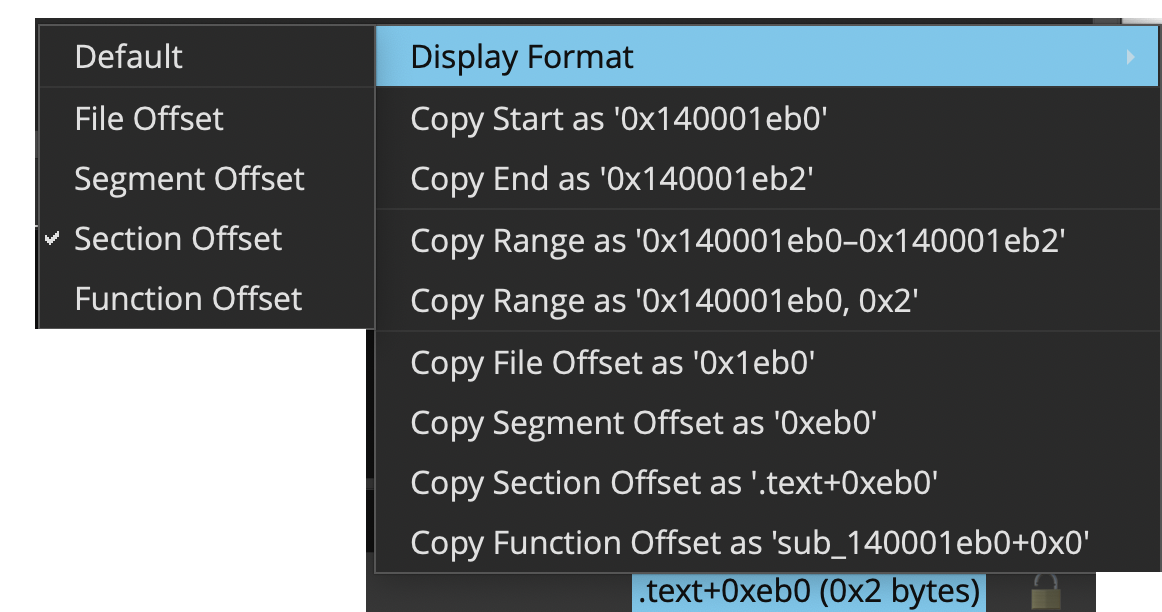The width and height of the screenshot is (1162, 612).
Task: Select Default display format
Action: tap(206, 57)
